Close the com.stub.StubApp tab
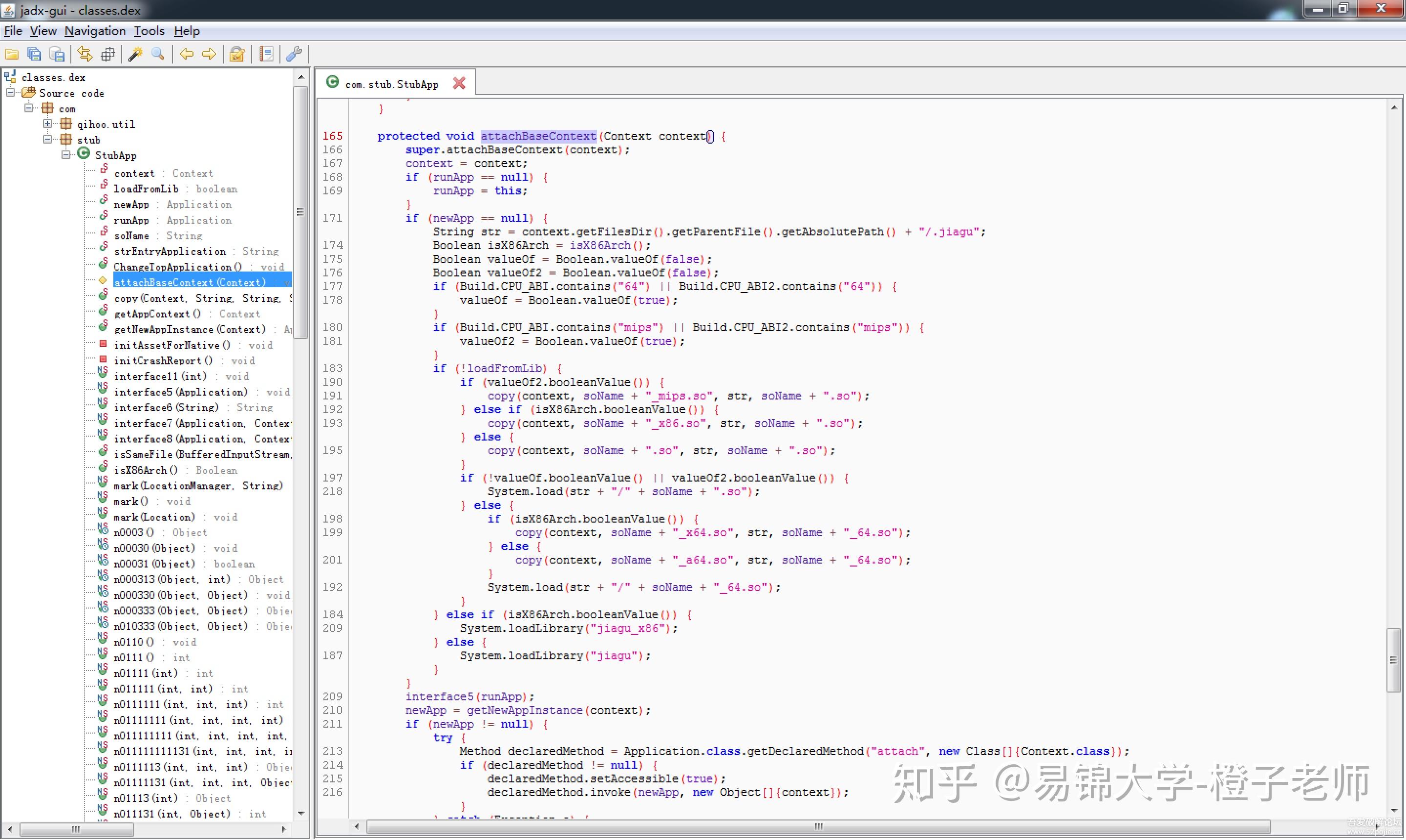The image size is (1406, 840). pyautogui.click(x=459, y=84)
